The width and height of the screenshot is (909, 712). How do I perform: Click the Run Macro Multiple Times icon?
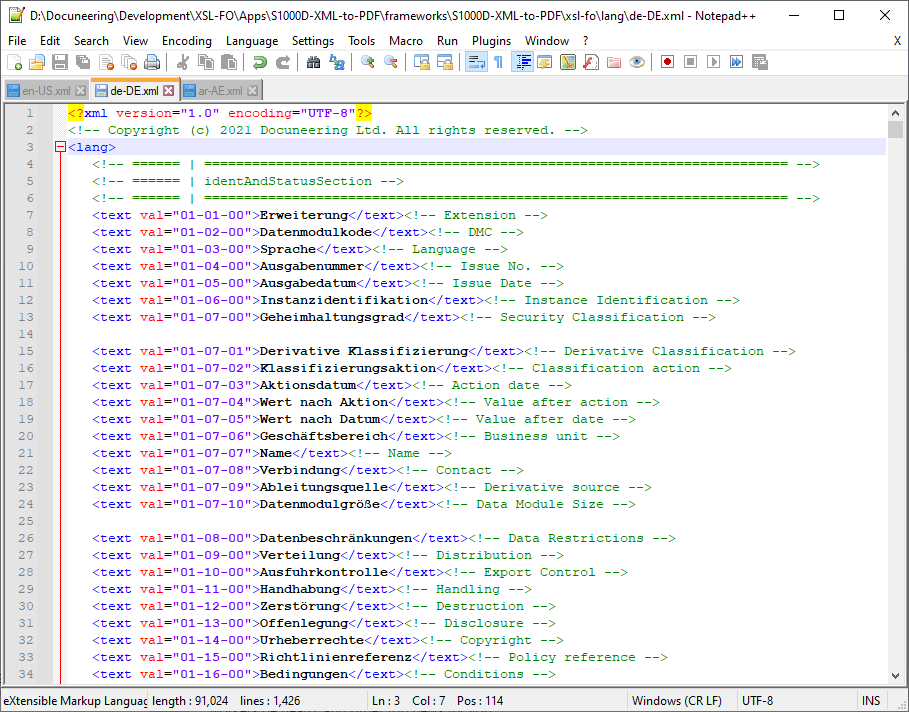coord(736,62)
